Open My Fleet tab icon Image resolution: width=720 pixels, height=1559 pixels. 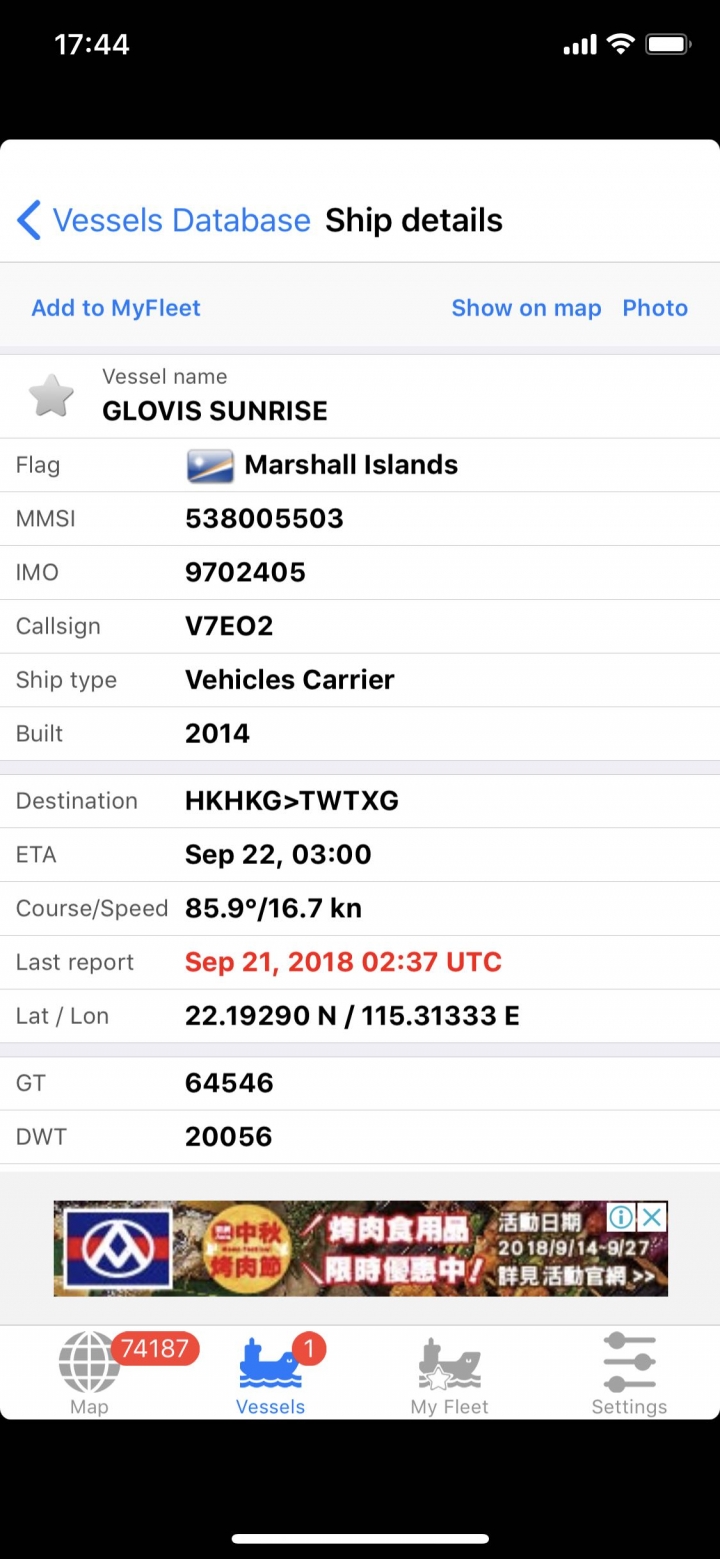450,1364
